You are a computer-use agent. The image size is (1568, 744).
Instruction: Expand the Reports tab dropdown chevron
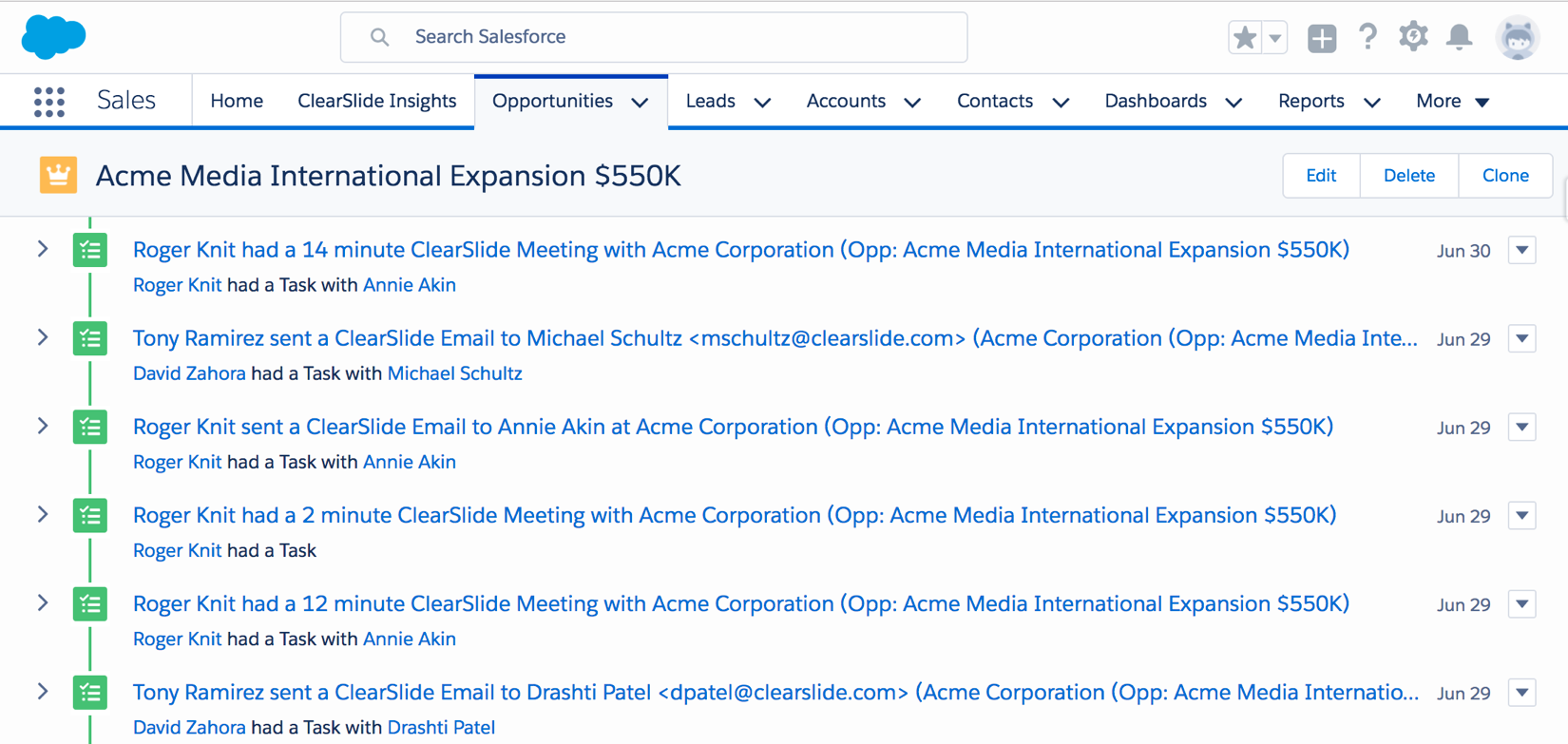[x=1372, y=103]
